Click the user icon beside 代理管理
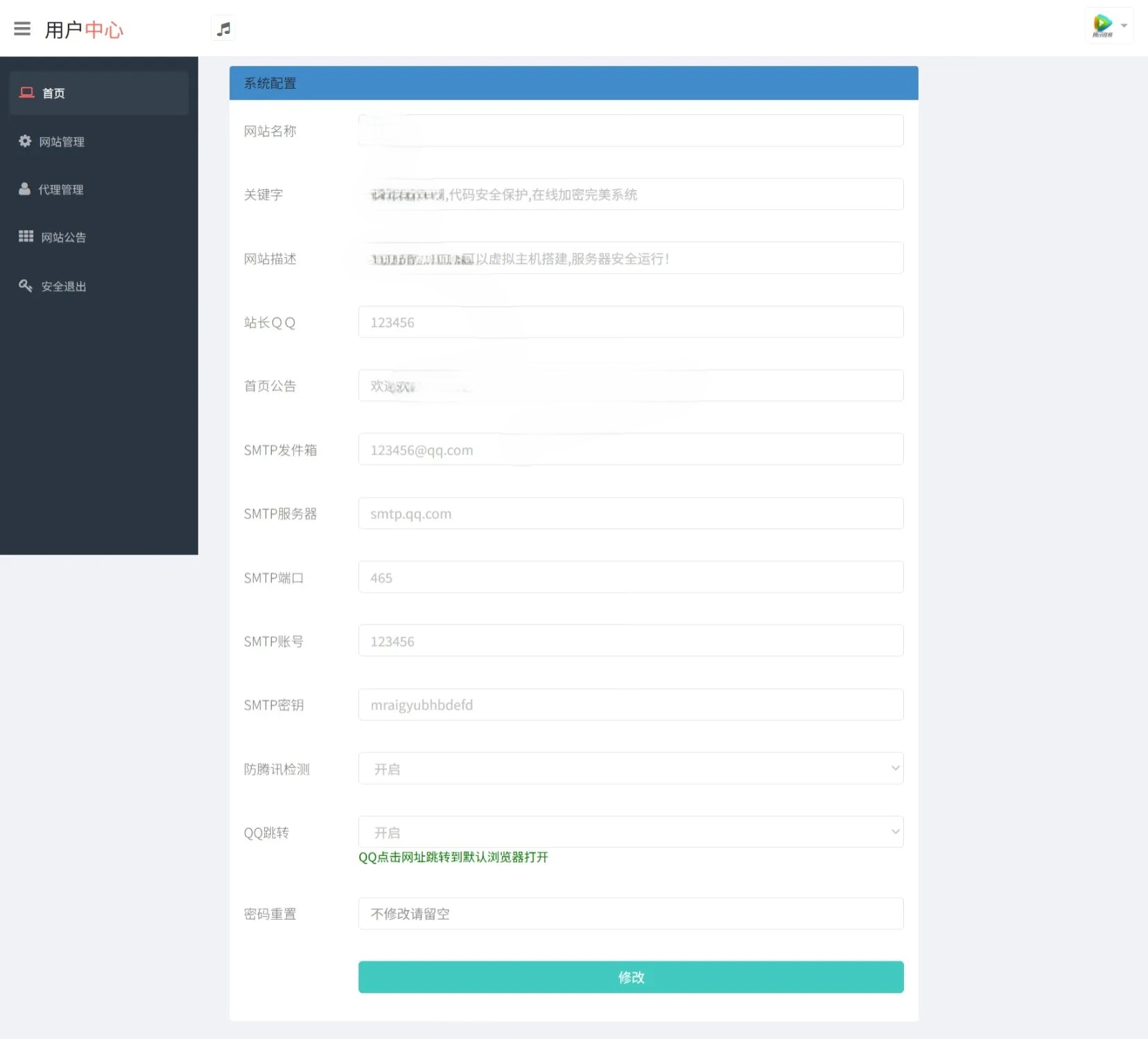This screenshot has width=1148, height=1039. (x=26, y=189)
